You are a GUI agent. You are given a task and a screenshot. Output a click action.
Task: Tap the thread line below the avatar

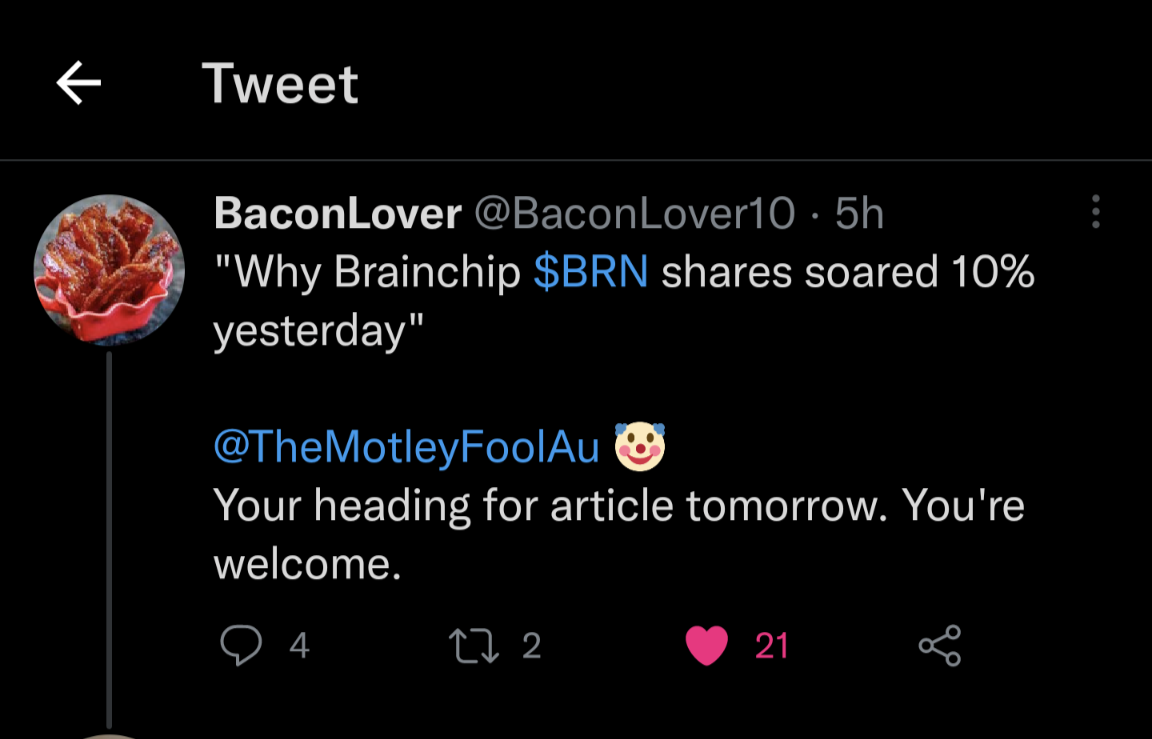(x=109, y=540)
